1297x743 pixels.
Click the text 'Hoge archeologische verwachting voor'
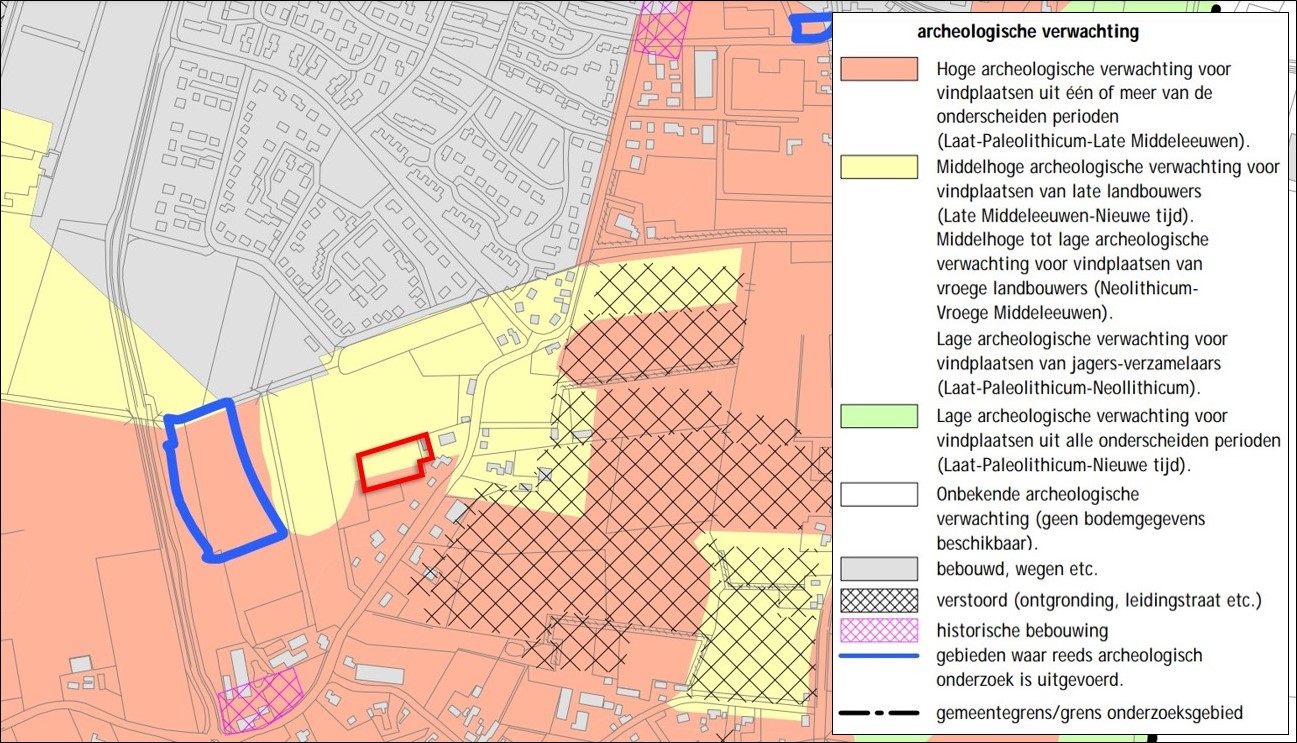click(x=1084, y=70)
